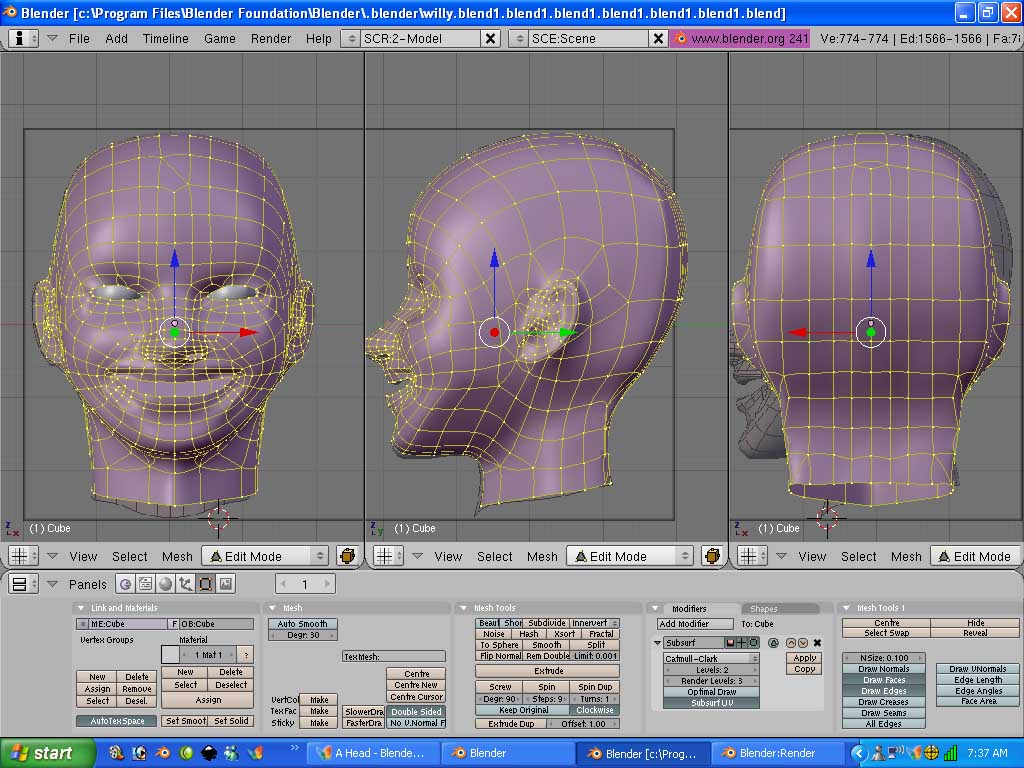Screen dimensions: 1024x768
Task: Open the Render menu
Action: pyautogui.click(x=271, y=39)
